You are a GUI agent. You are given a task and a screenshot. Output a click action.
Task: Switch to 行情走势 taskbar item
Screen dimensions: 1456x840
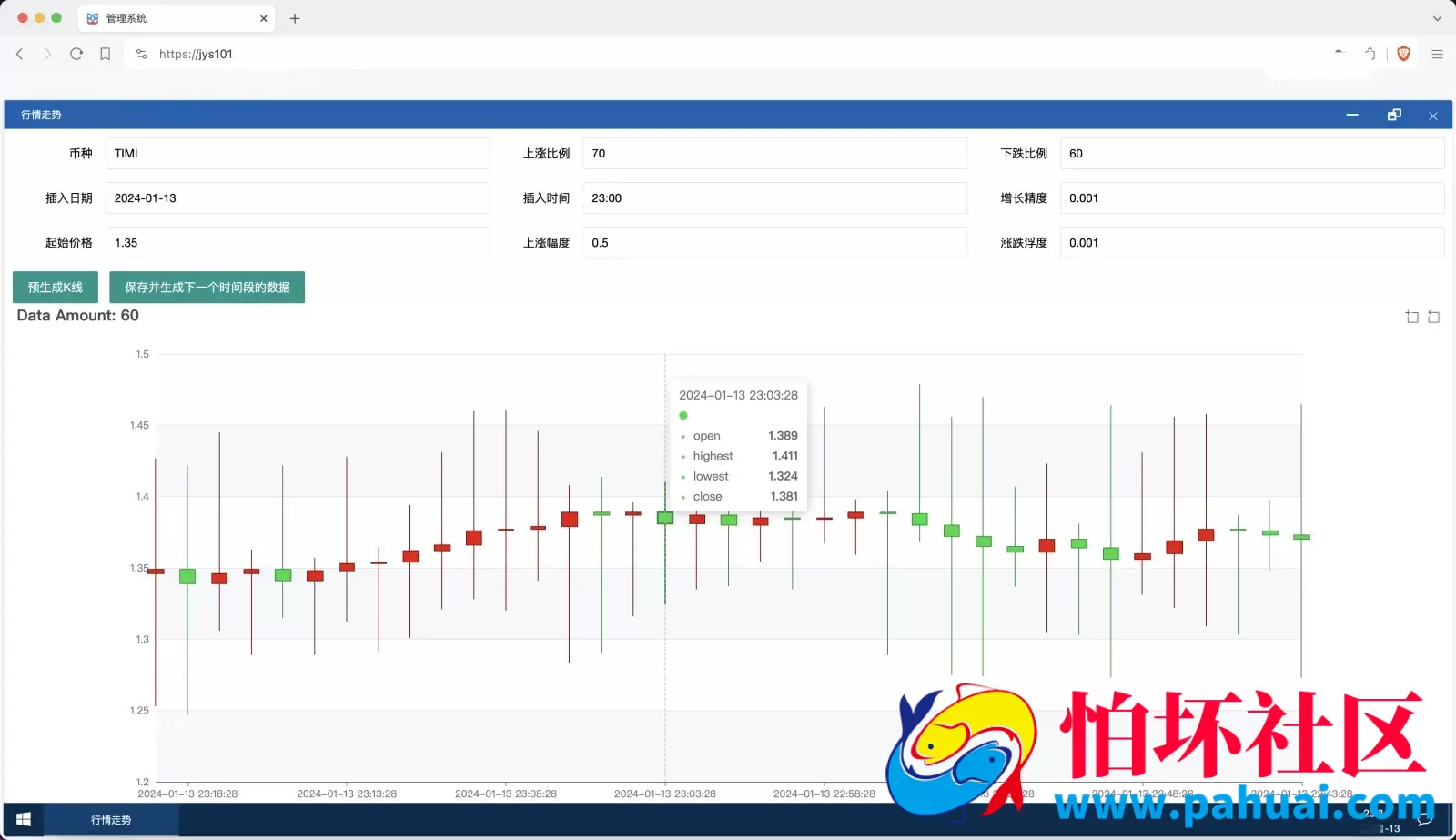[111, 820]
